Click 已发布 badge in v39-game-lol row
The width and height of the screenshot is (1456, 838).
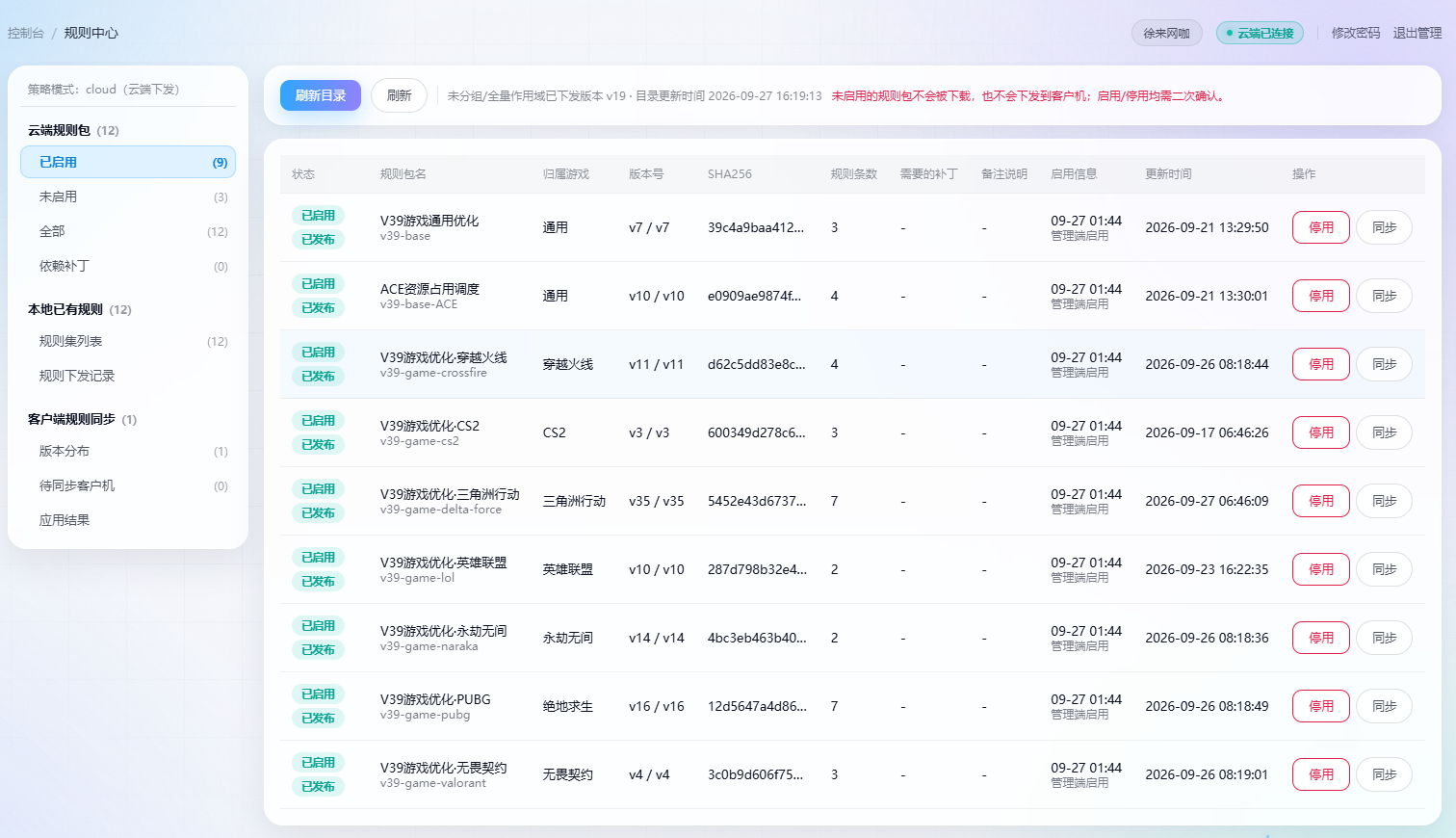[318, 582]
